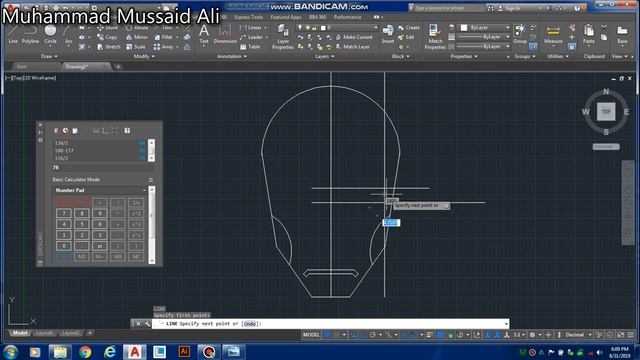Open the Decimal units dropdown
The height and width of the screenshot is (360, 640).
[578, 335]
